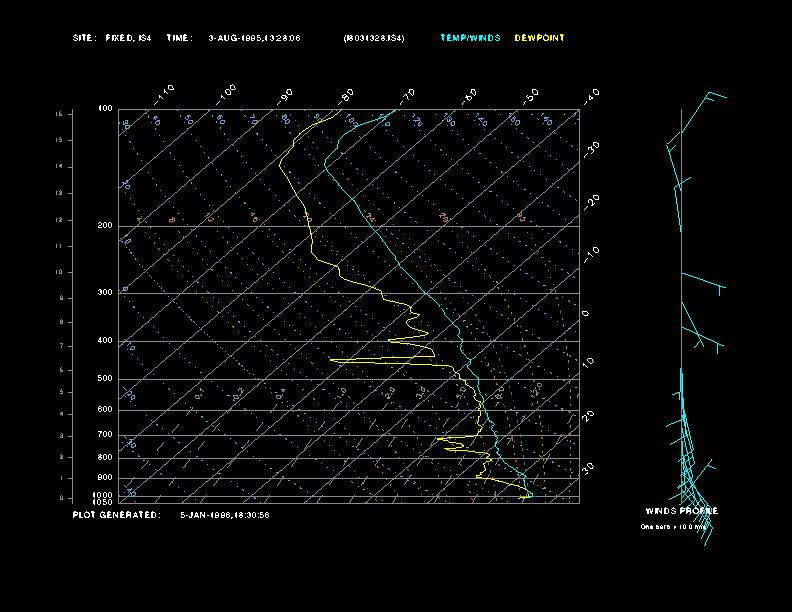
Task: Click the '700' pressure level label
Action: tap(105, 434)
